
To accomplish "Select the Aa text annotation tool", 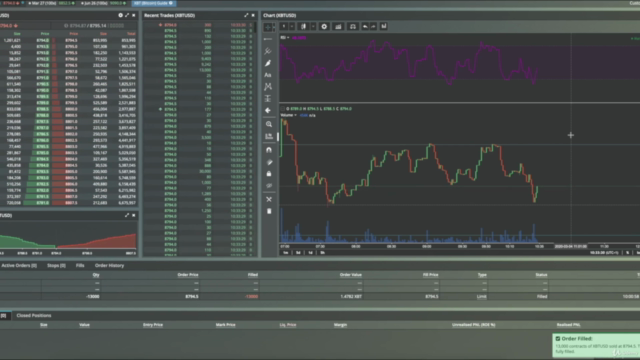I will (x=268, y=75).
